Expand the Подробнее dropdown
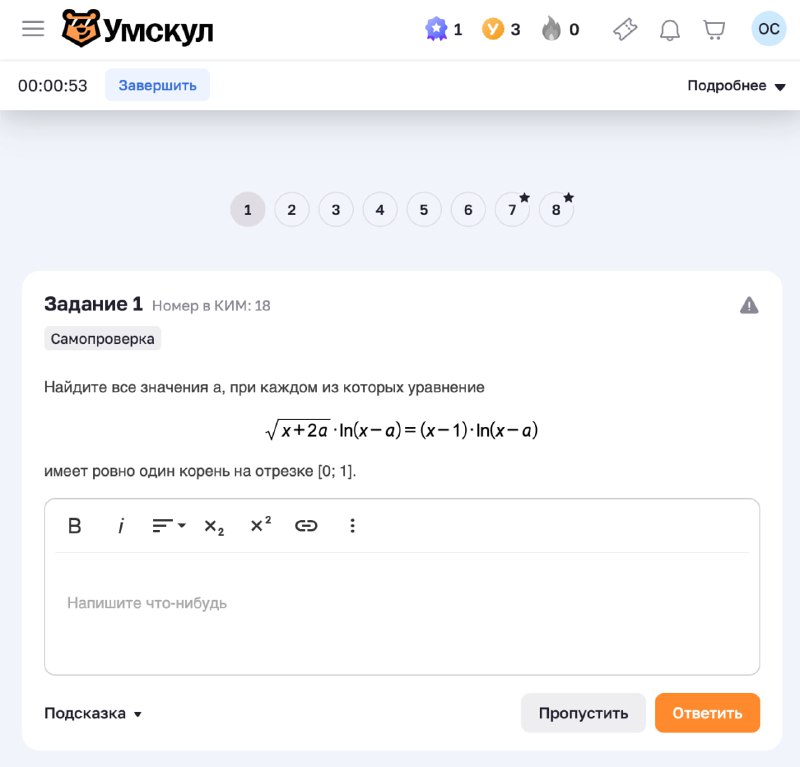The width and height of the screenshot is (800, 767). point(736,86)
